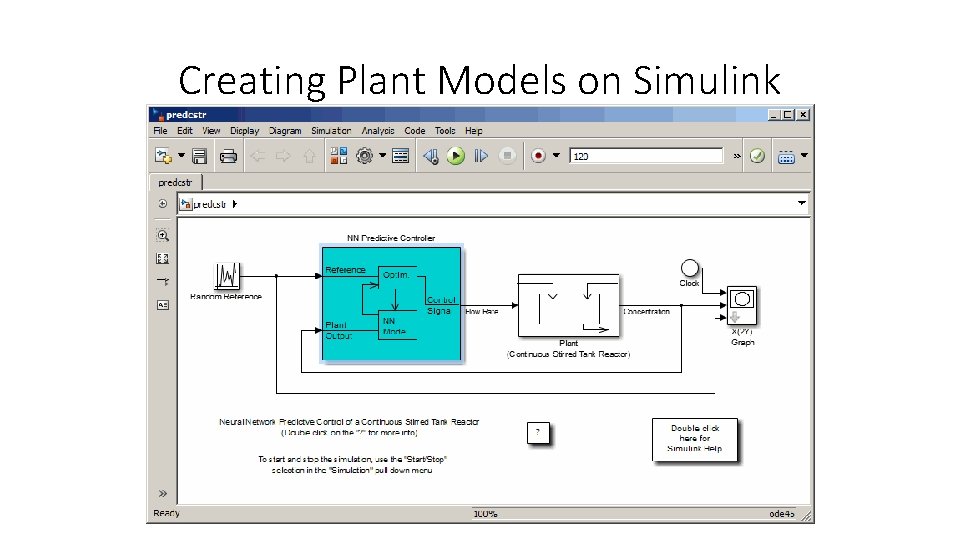Click the predcstr breadcrumb in explorer bar
960x540 pixels.
(x=209, y=204)
